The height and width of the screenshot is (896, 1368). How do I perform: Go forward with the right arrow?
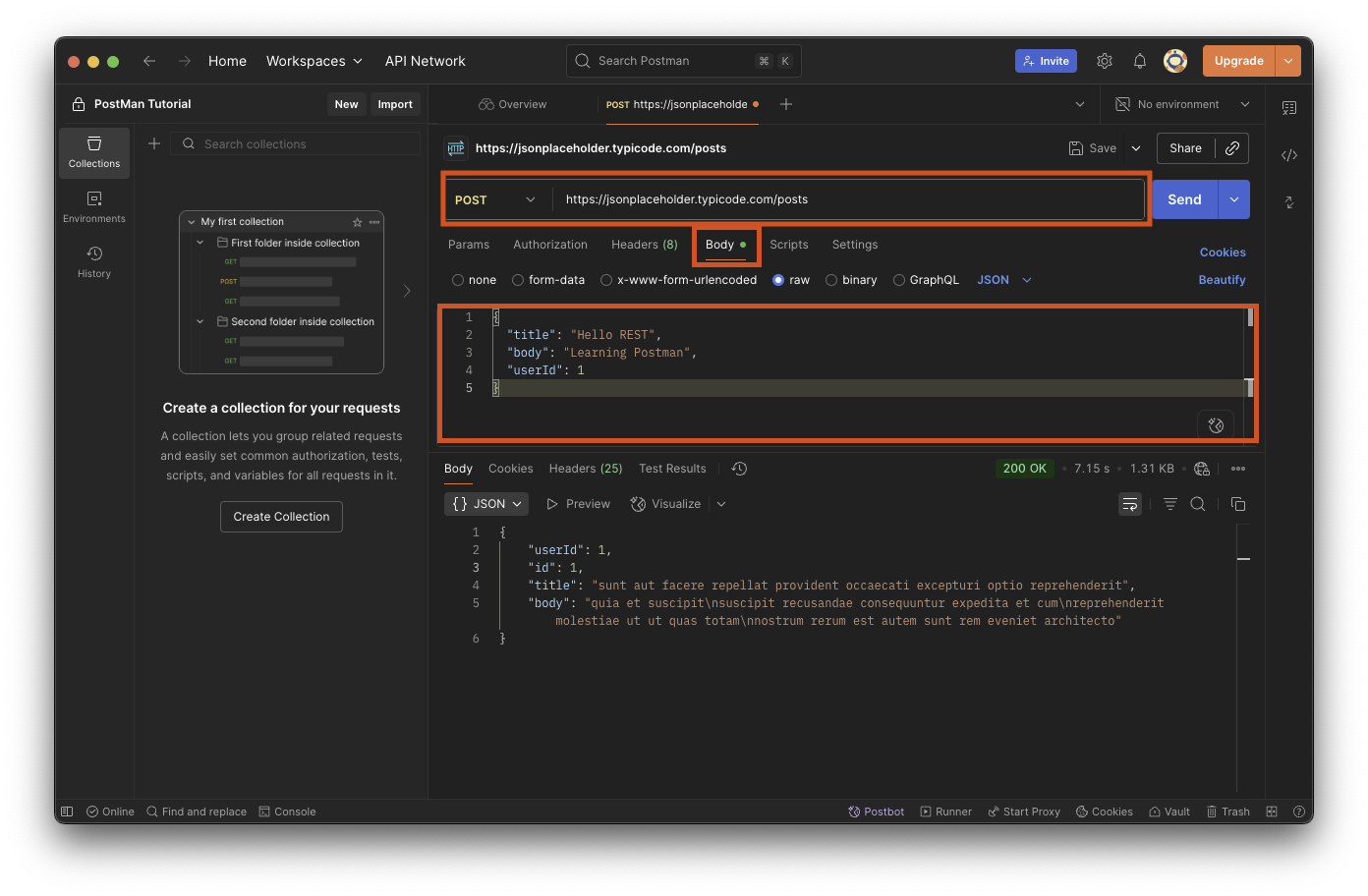pyautogui.click(x=185, y=61)
